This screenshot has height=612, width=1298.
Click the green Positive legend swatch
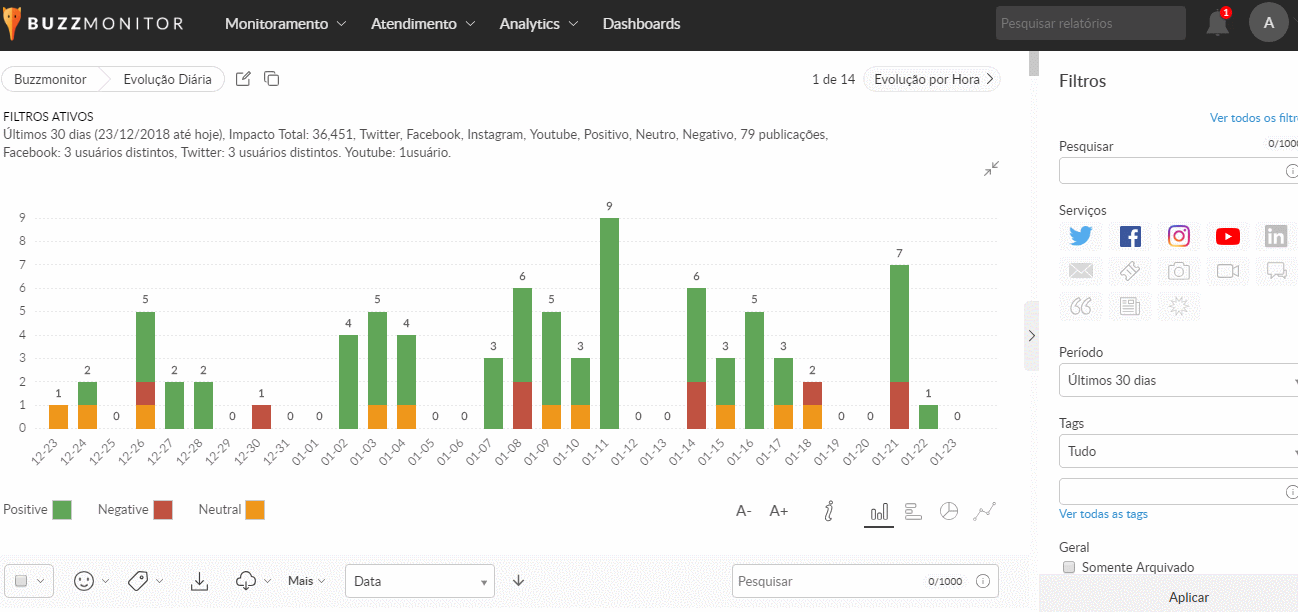coord(63,510)
